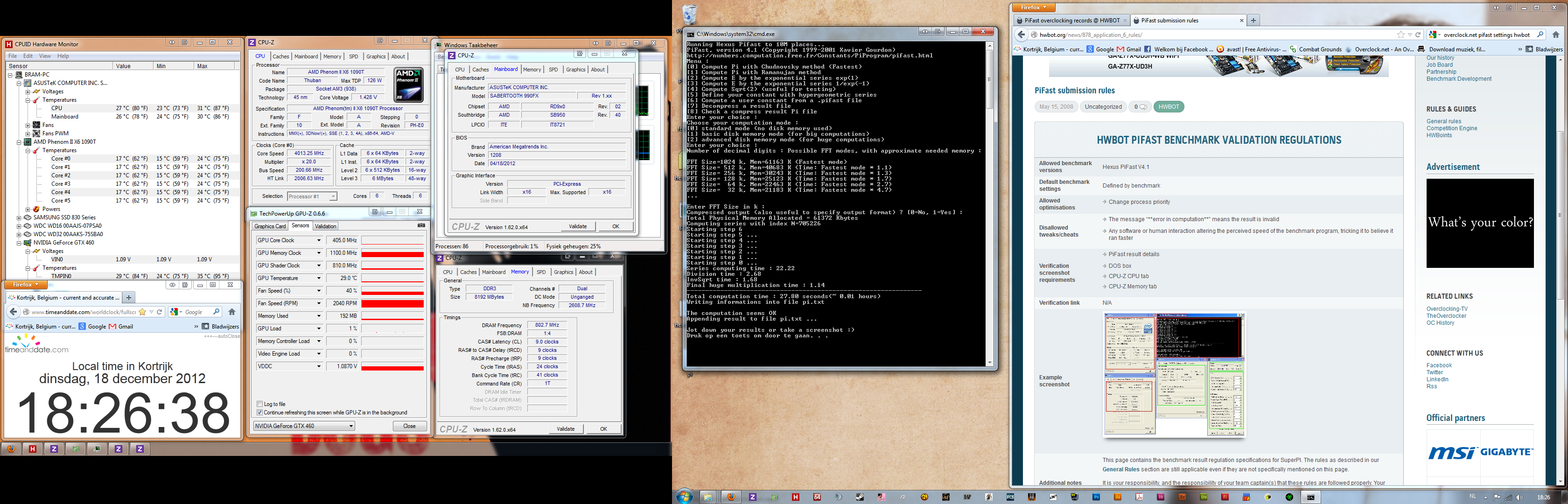Launch Illustrator from the taskbar
Image resolution: width=1568 pixels, height=504 pixels.
pos(1118,497)
